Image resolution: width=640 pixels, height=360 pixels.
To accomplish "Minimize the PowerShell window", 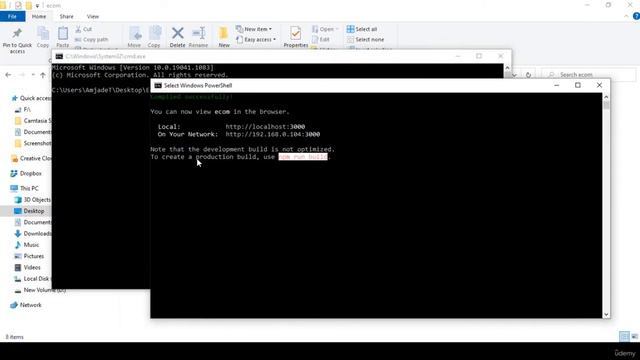I will (x=556, y=85).
